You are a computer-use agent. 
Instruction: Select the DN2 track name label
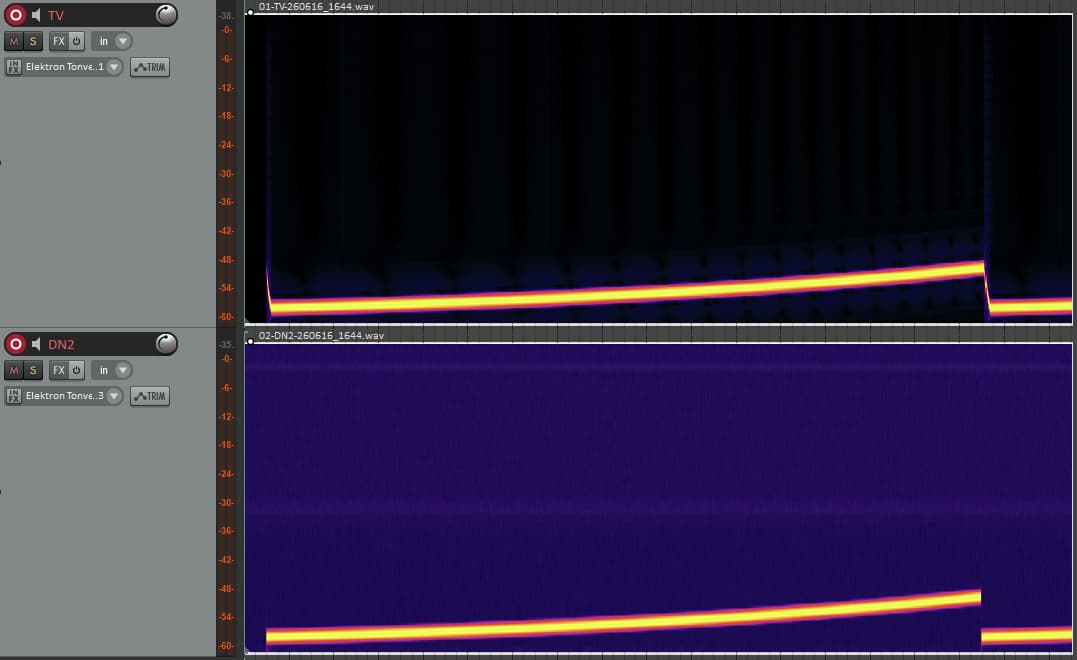[x=61, y=344]
